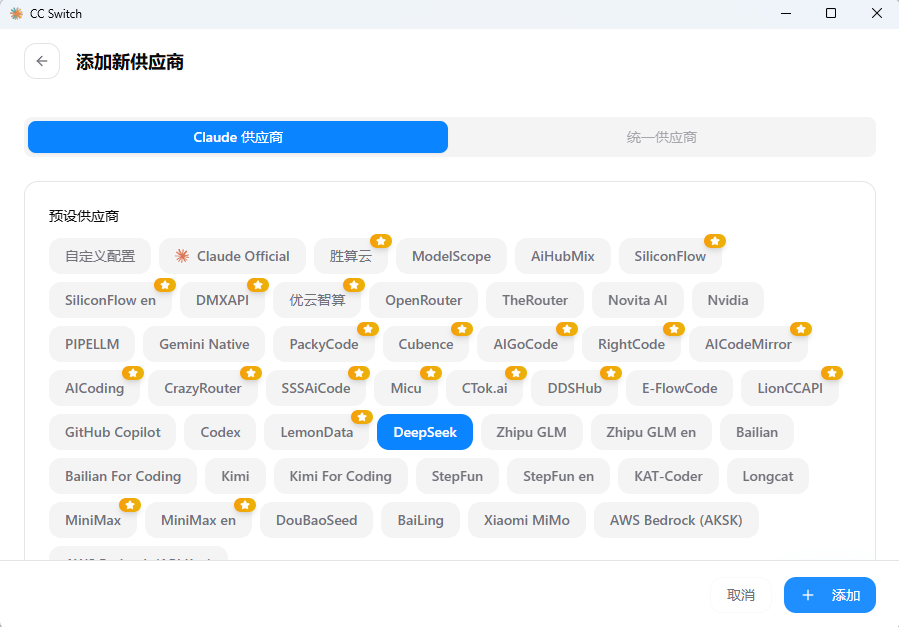Switch to Claude 供应商 tab
The height and width of the screenshot is (627, 899).
click(238, 137)
